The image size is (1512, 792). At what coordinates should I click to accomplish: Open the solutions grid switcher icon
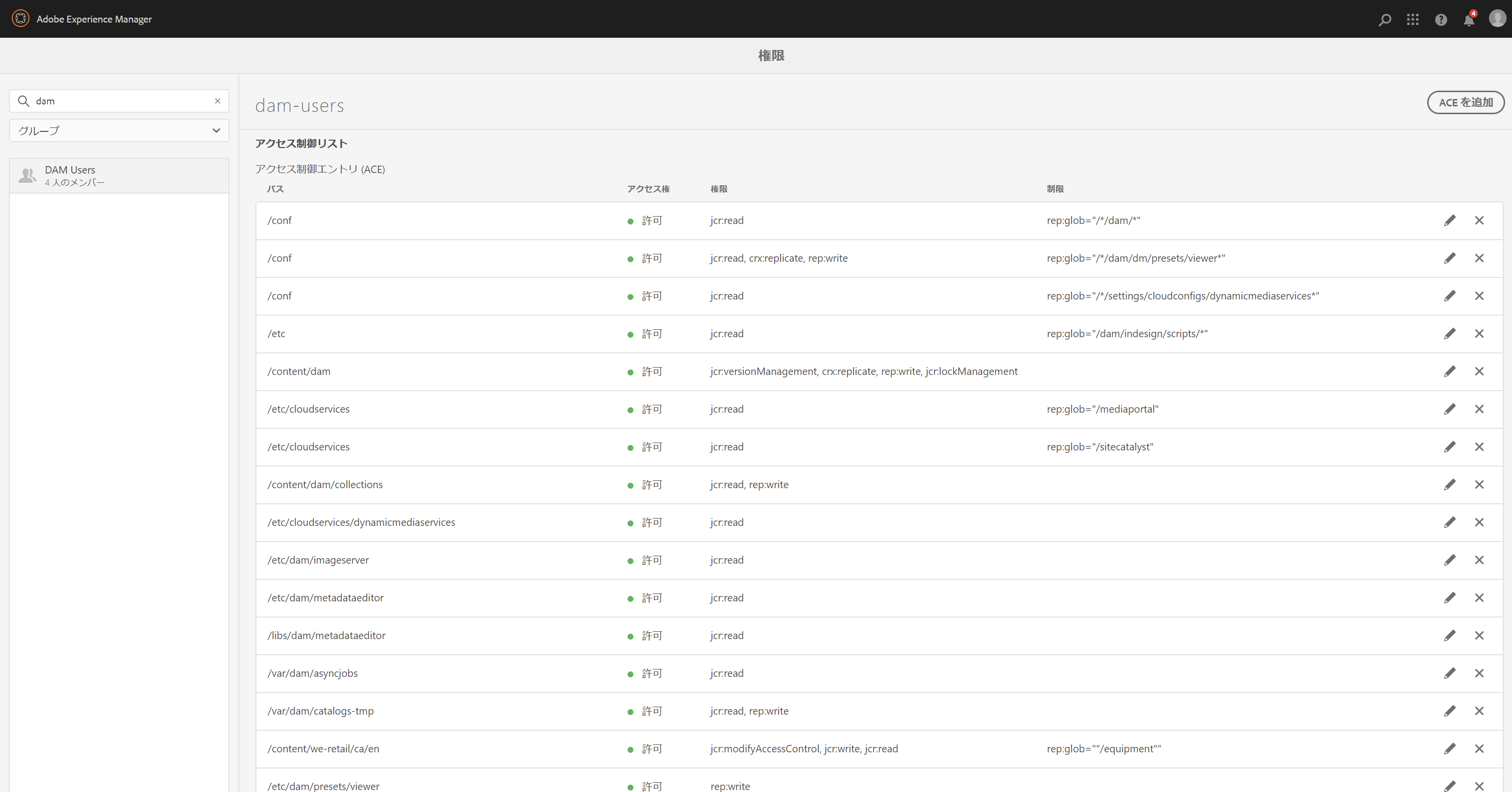click(1413, 20)
